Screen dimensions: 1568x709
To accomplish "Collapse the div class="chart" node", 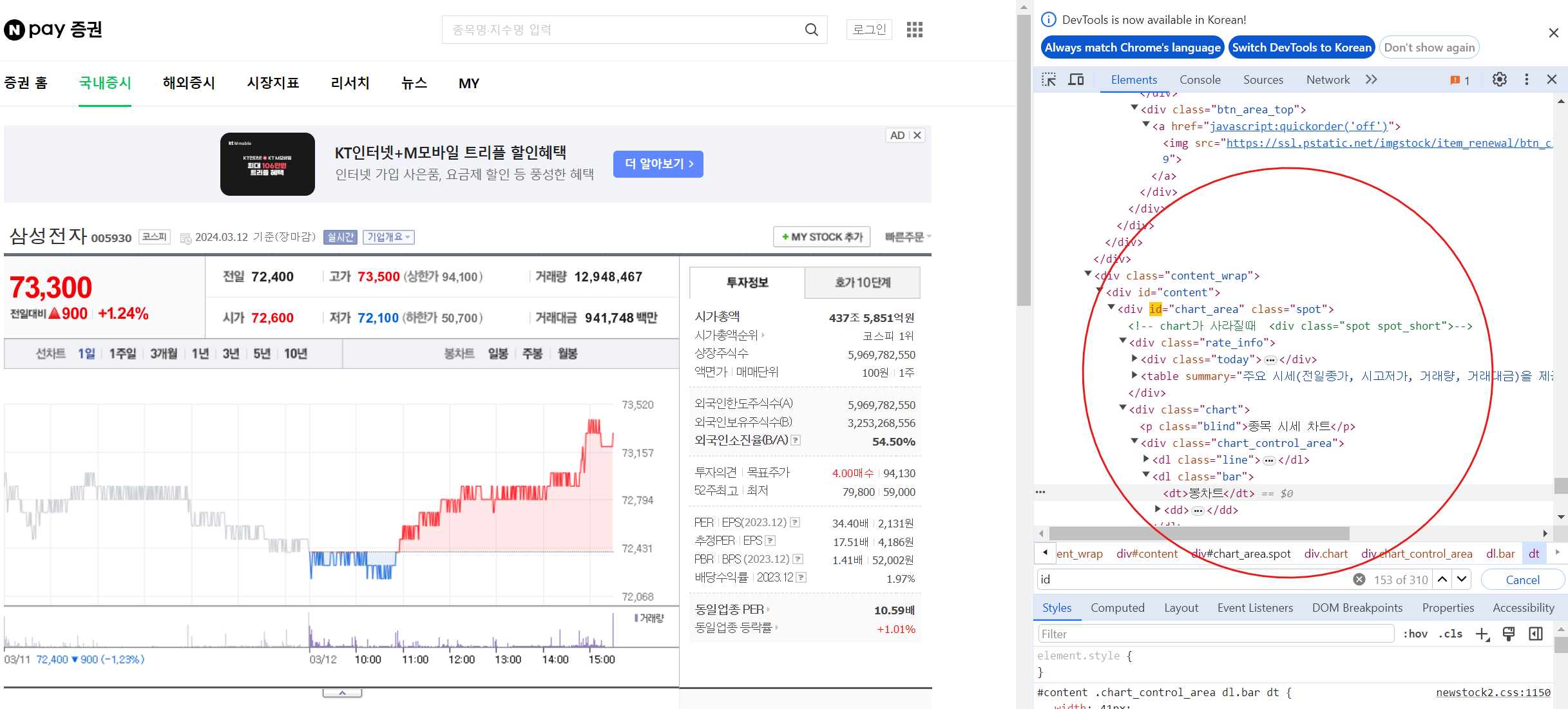I will click(1123, 408).
